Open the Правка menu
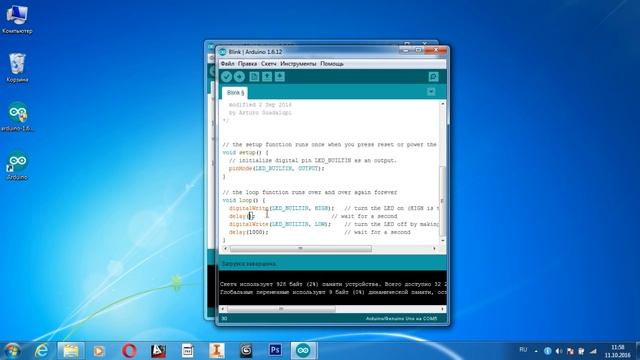640x360 pixels. [247, 64]
